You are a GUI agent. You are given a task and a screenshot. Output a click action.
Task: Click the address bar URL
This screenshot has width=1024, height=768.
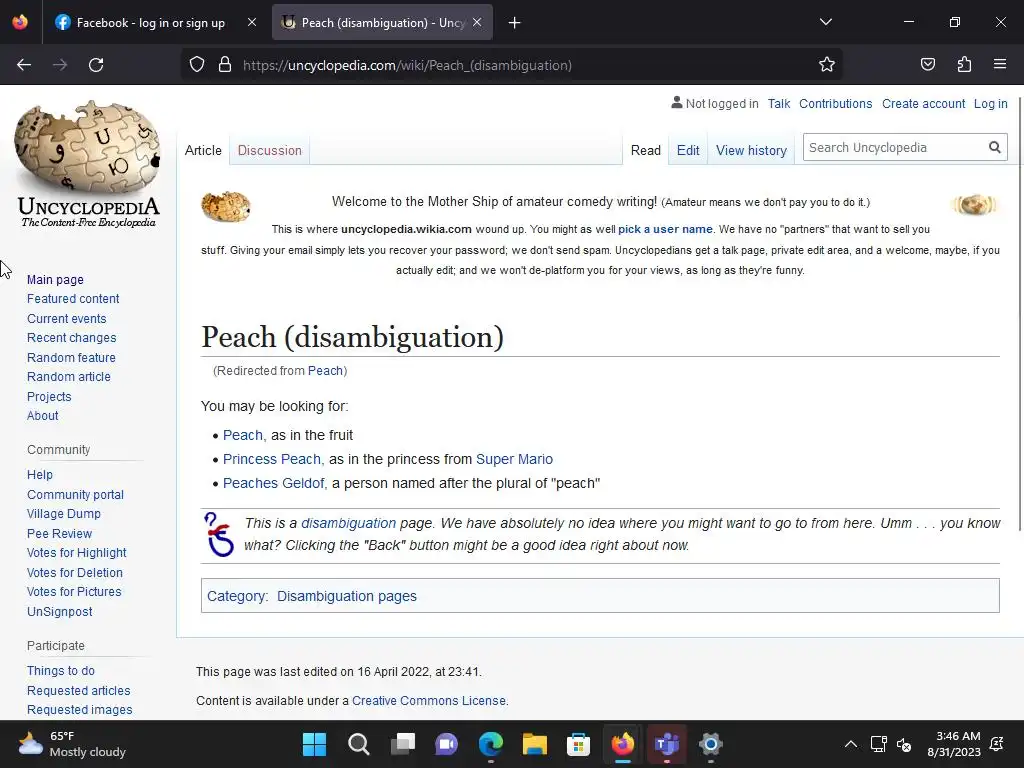pos(407,65)
